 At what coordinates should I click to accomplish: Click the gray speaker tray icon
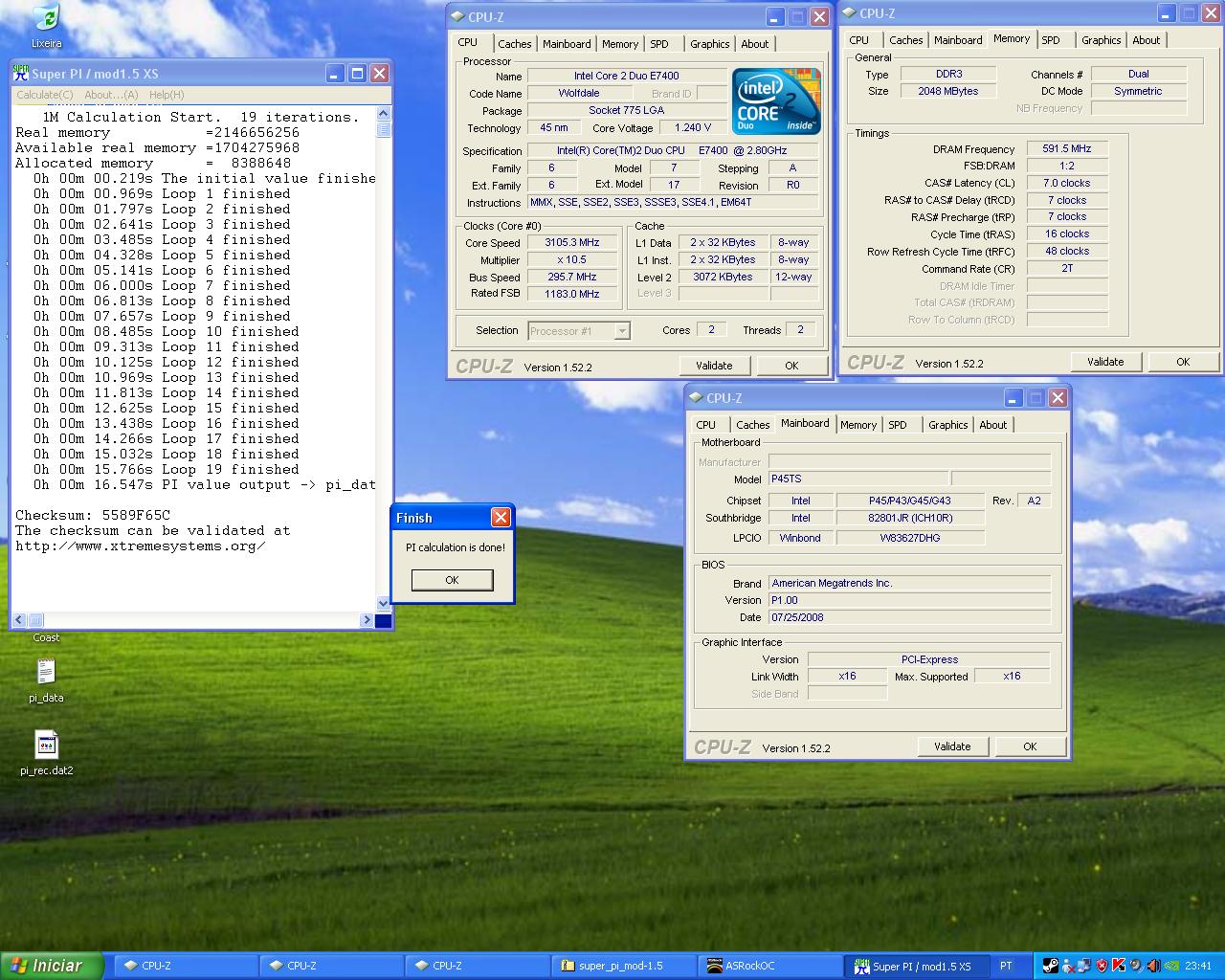pos(1136,966)
